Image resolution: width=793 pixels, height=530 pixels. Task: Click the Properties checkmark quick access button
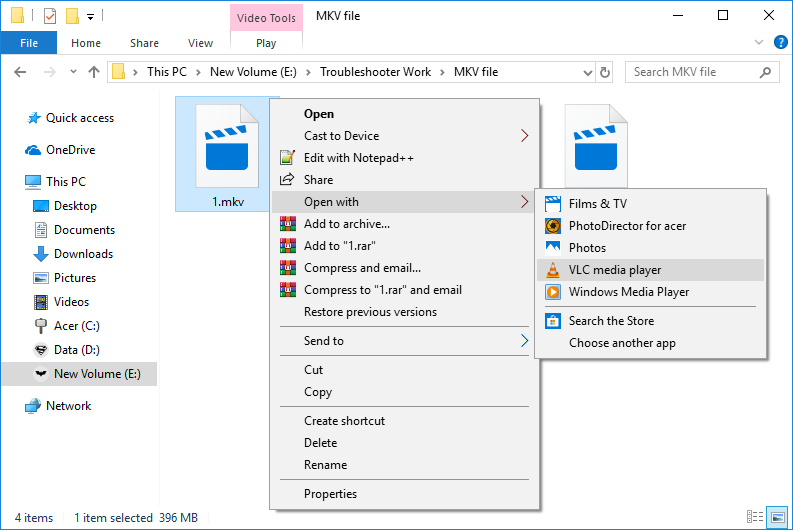coord(50,16)
